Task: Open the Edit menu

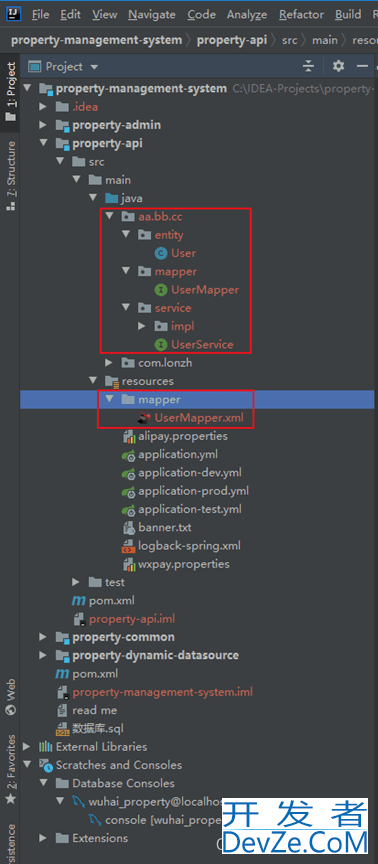Action: pos(70,15)
